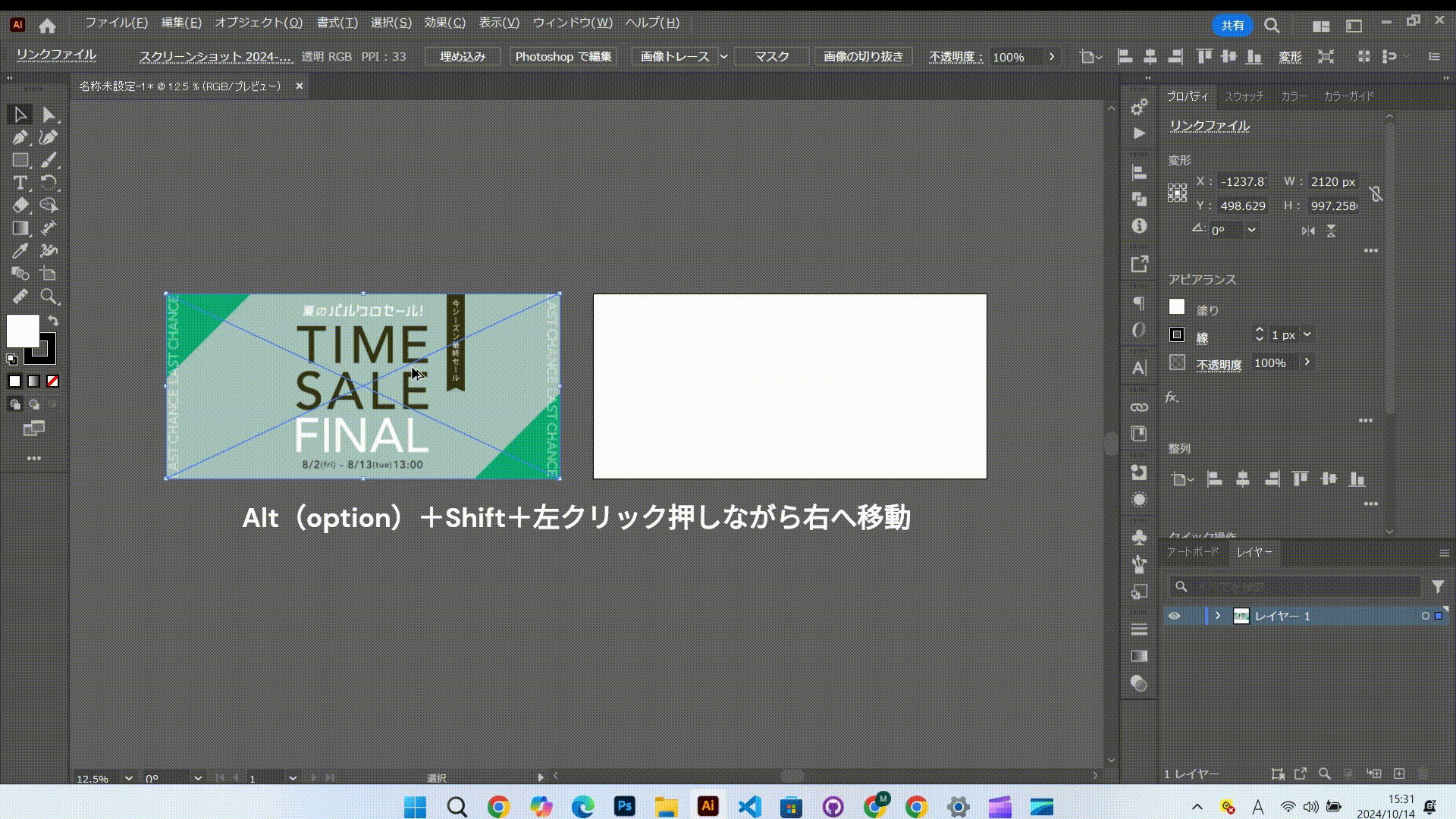The width and height of the screenshot is (1456, 819).
Task: Click the Zoom tool in toolbar
Action: pos(49,297)
